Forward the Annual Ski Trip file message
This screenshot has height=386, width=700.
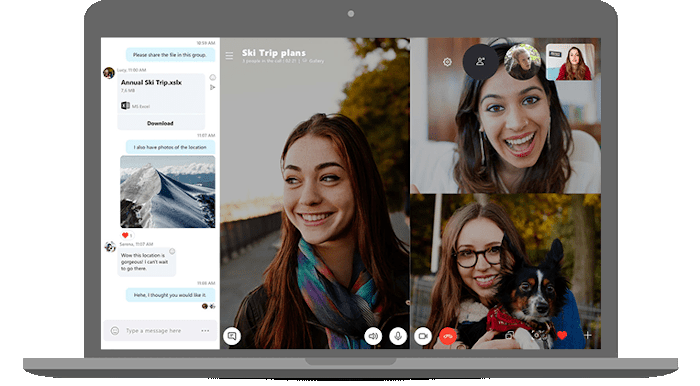point(212,87)
